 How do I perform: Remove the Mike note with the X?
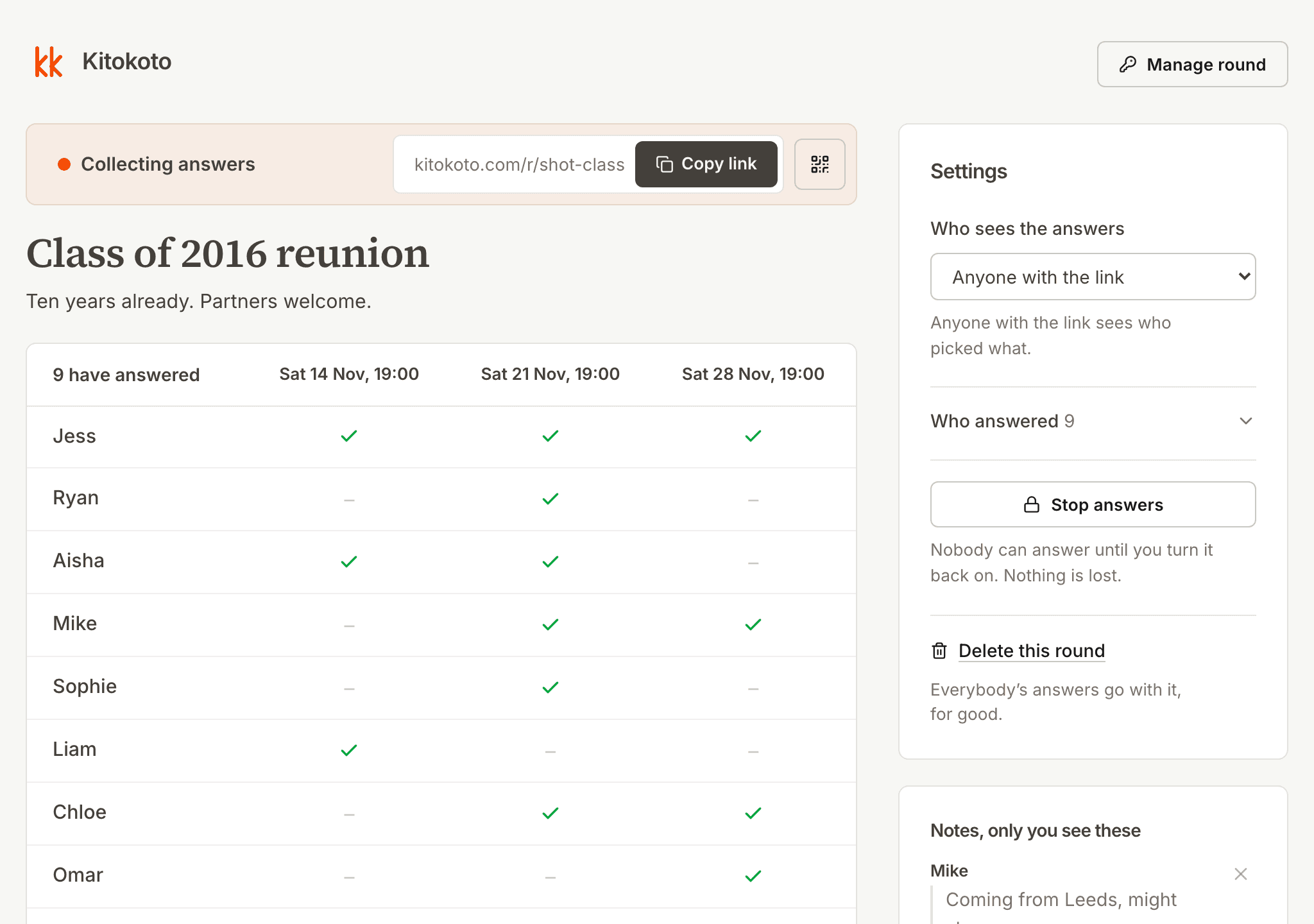(x=1241, y=874)
